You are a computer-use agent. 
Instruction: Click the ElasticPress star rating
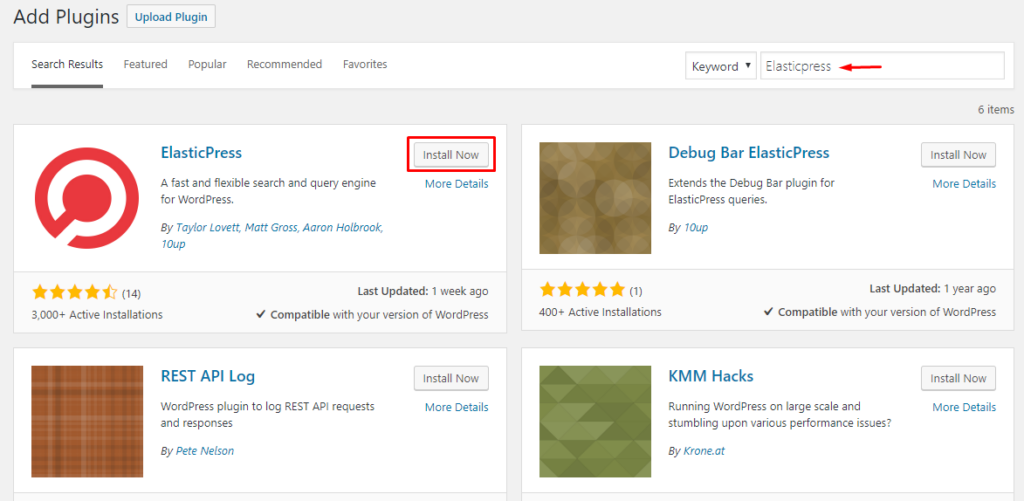[74, 291]
